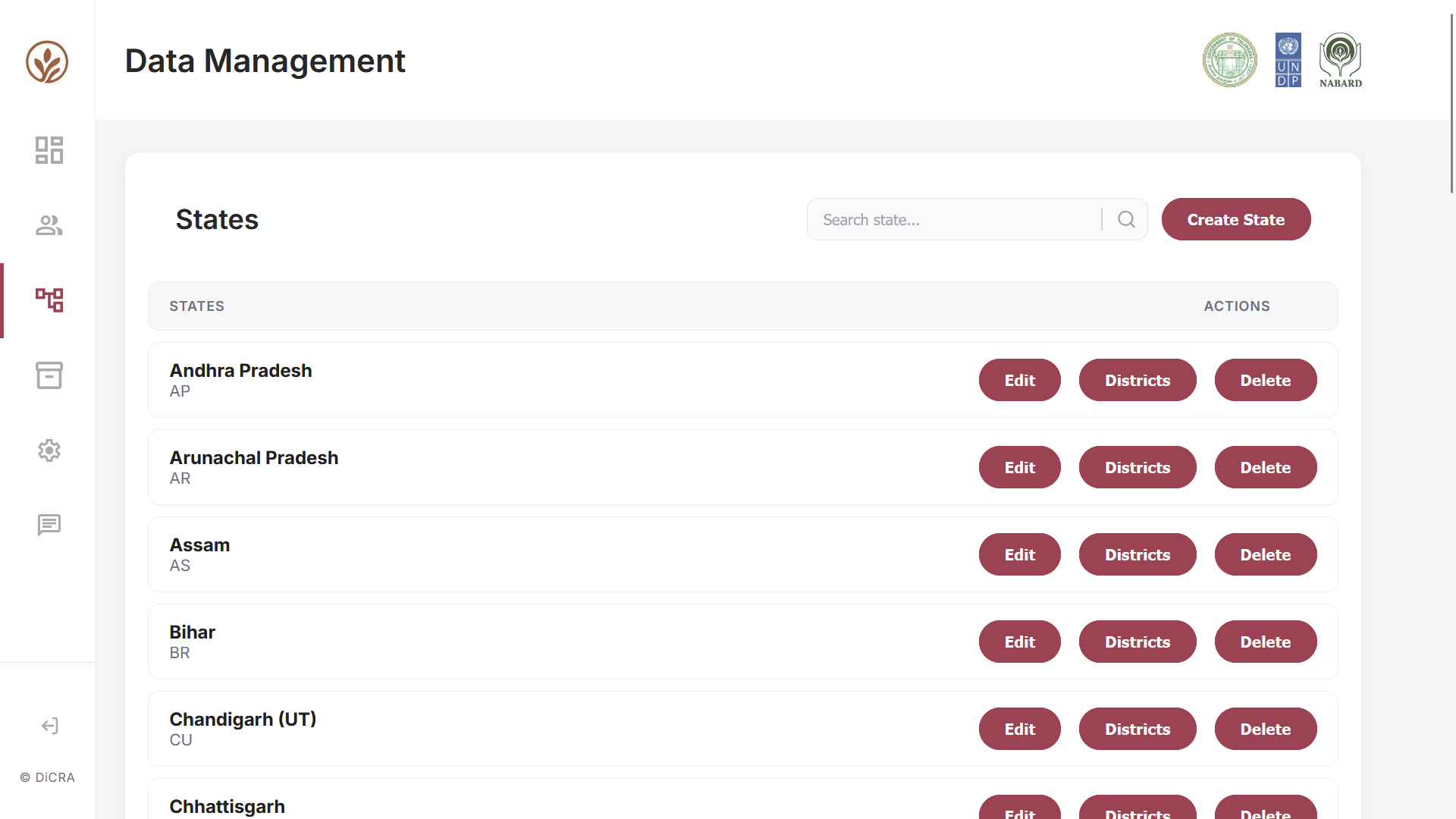Open the archive box icon in sidebar
The image size is (1456, 819).
[x=49, y=375]
